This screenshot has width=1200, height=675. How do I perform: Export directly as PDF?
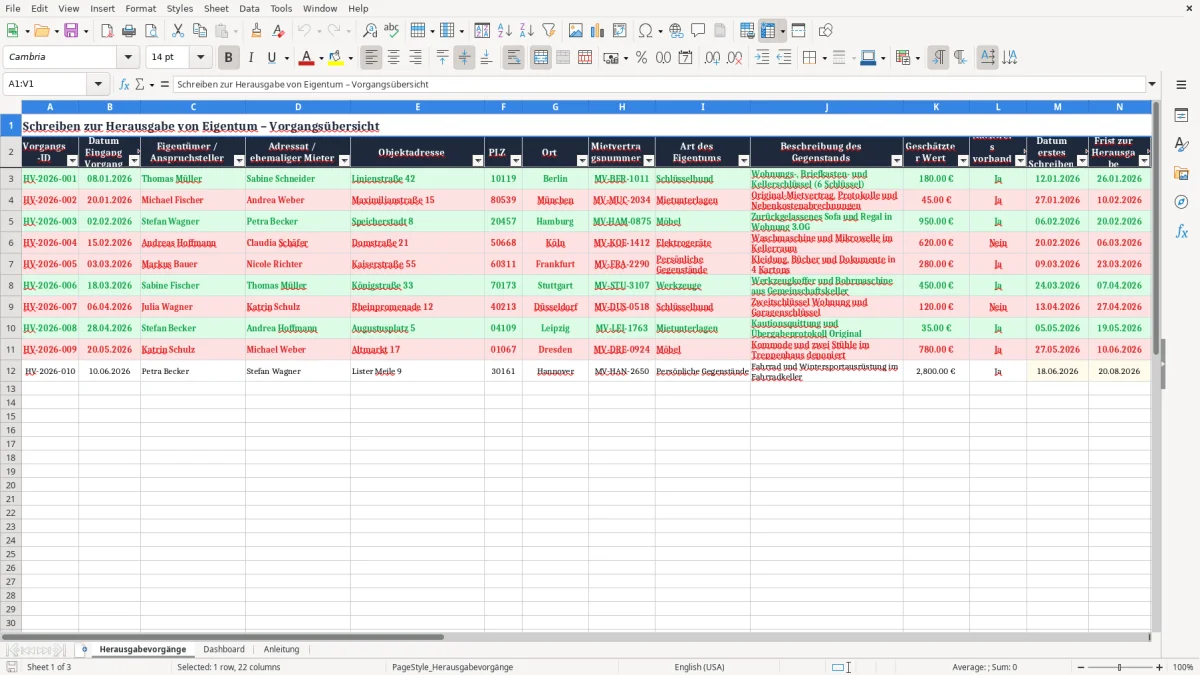pyautogui.click(x=107, y=31)
